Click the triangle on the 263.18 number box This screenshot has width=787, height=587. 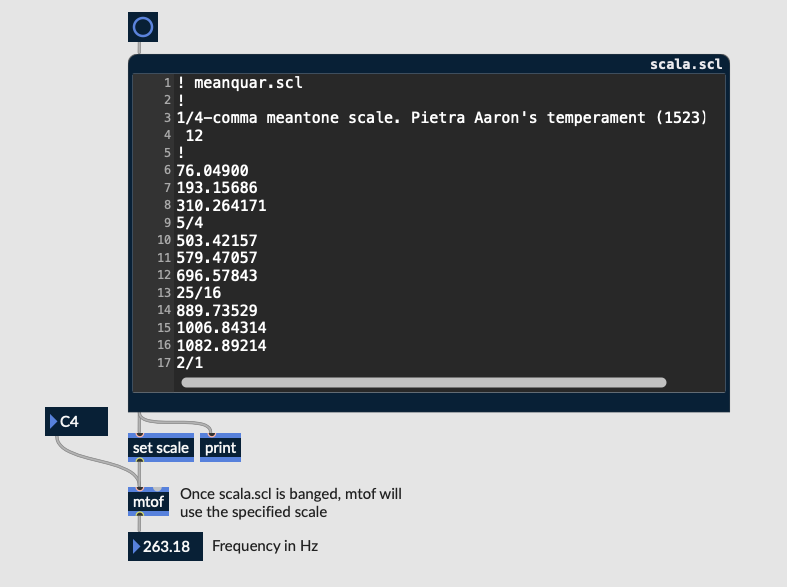[136, 547]
